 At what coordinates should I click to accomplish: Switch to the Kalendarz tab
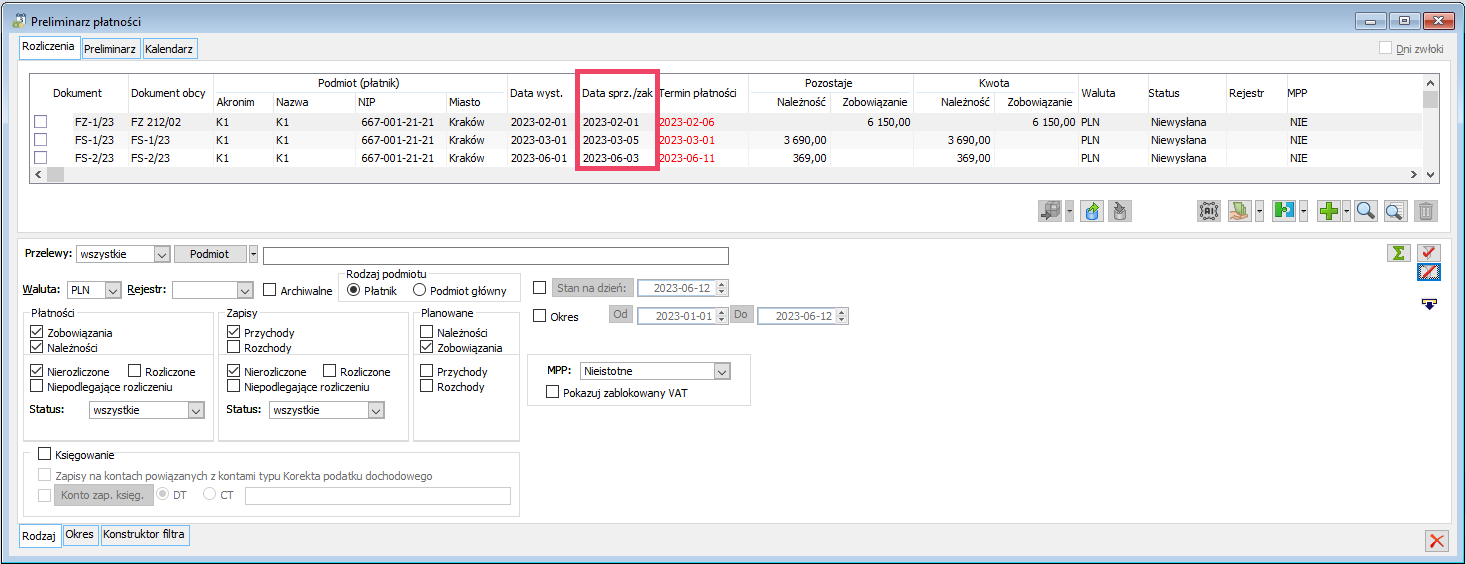click(170, 48)
